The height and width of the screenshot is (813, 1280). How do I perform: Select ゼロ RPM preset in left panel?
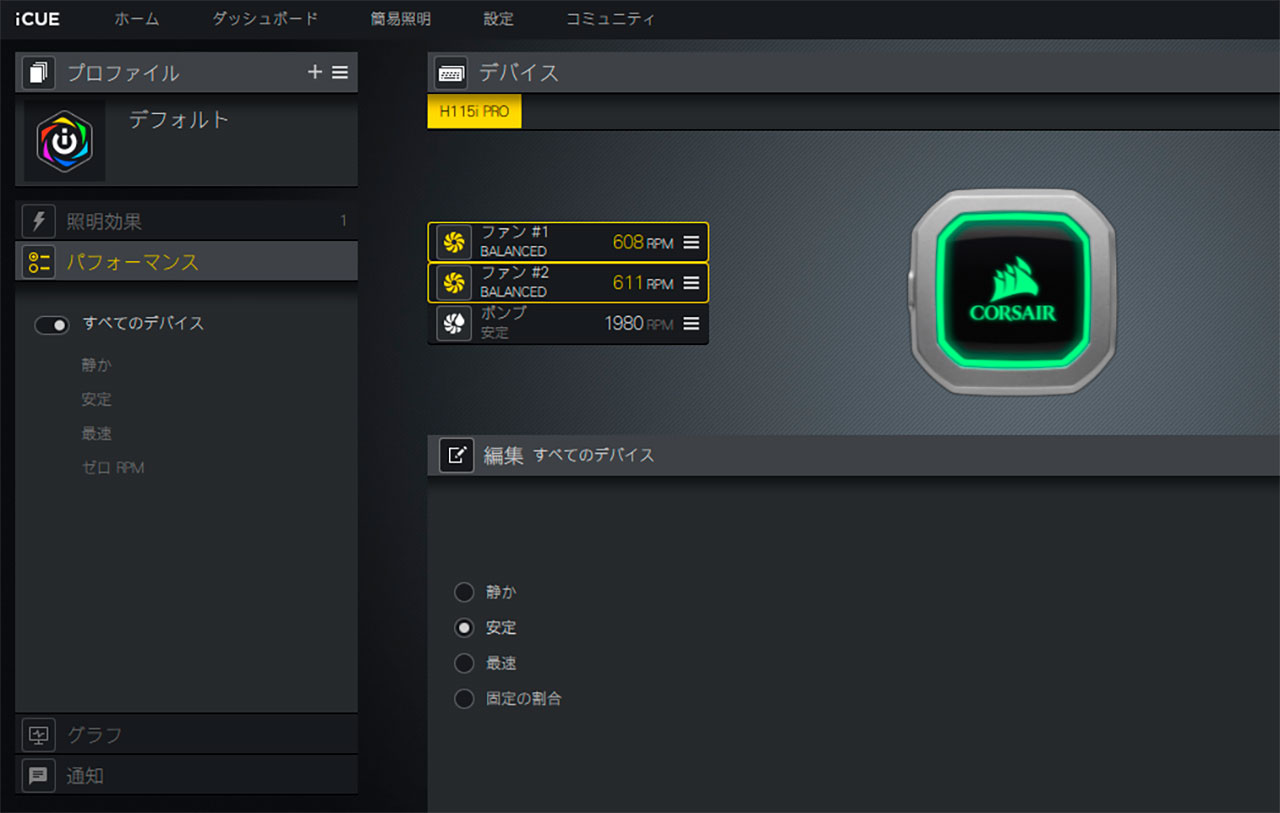(x=113, y=467)
